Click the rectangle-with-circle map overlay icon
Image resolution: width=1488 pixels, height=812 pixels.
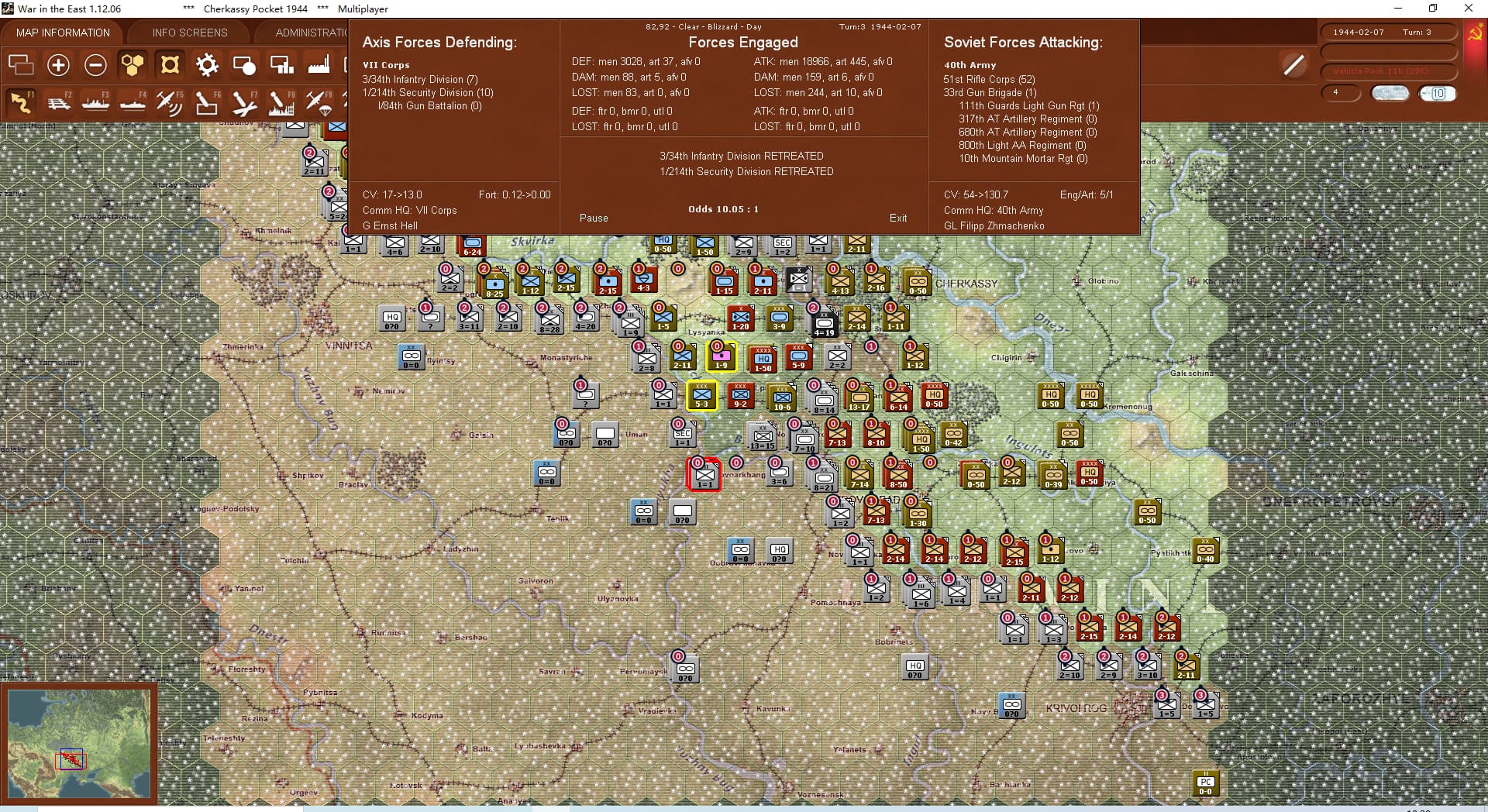[x=244, y=64]
